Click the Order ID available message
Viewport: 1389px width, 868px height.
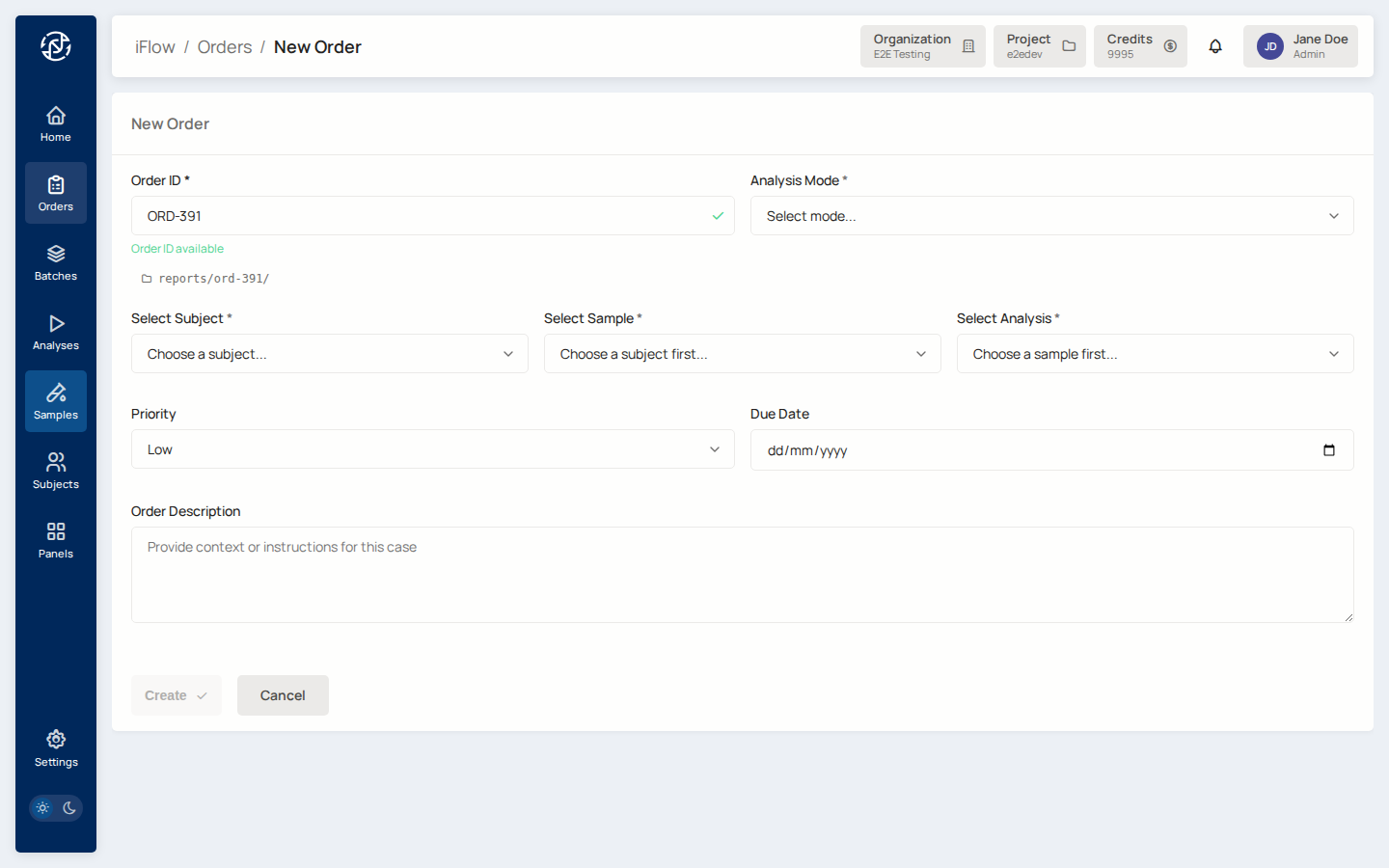pos(177,249)
